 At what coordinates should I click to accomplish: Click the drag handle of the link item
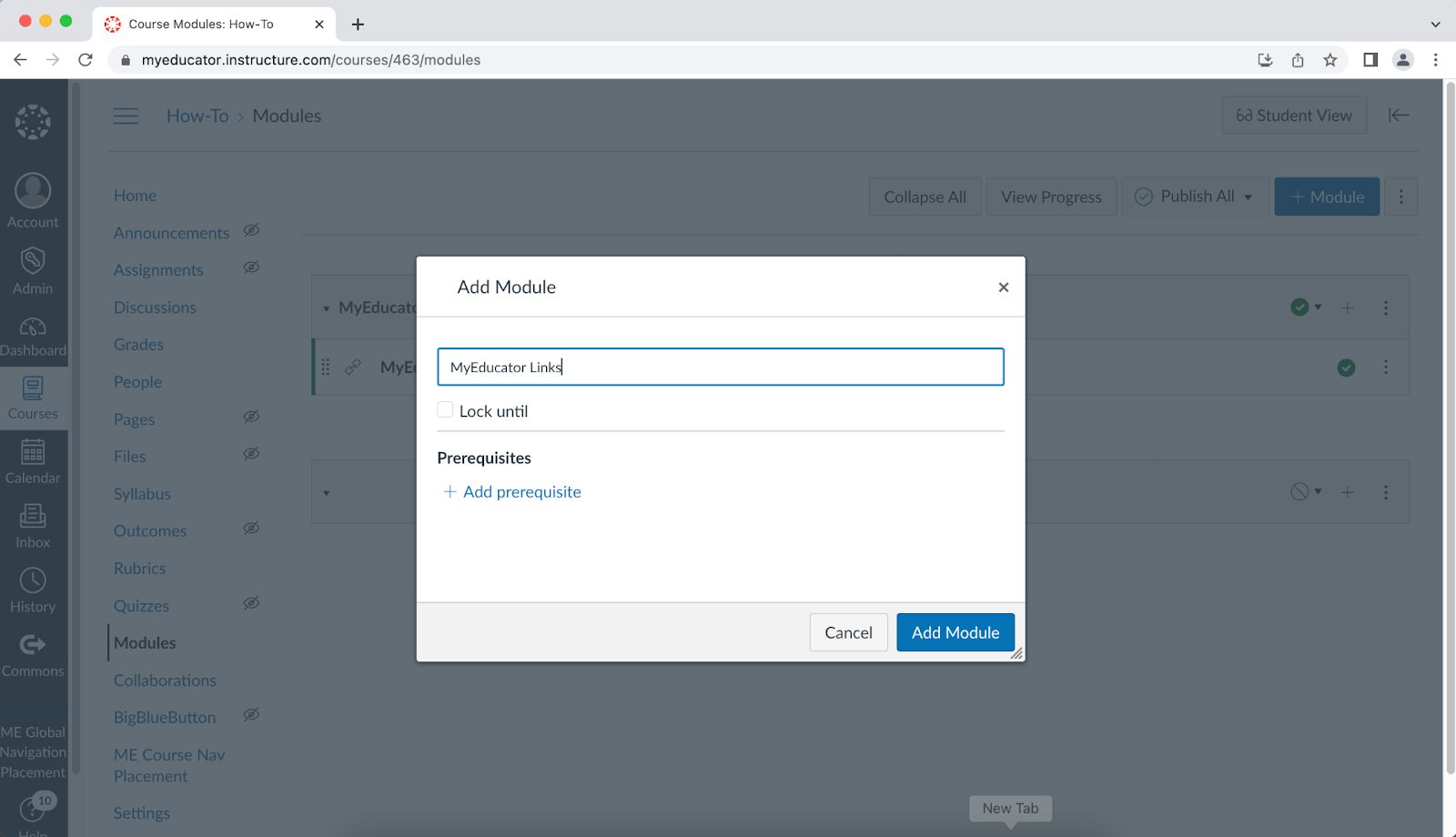[326, 367]
